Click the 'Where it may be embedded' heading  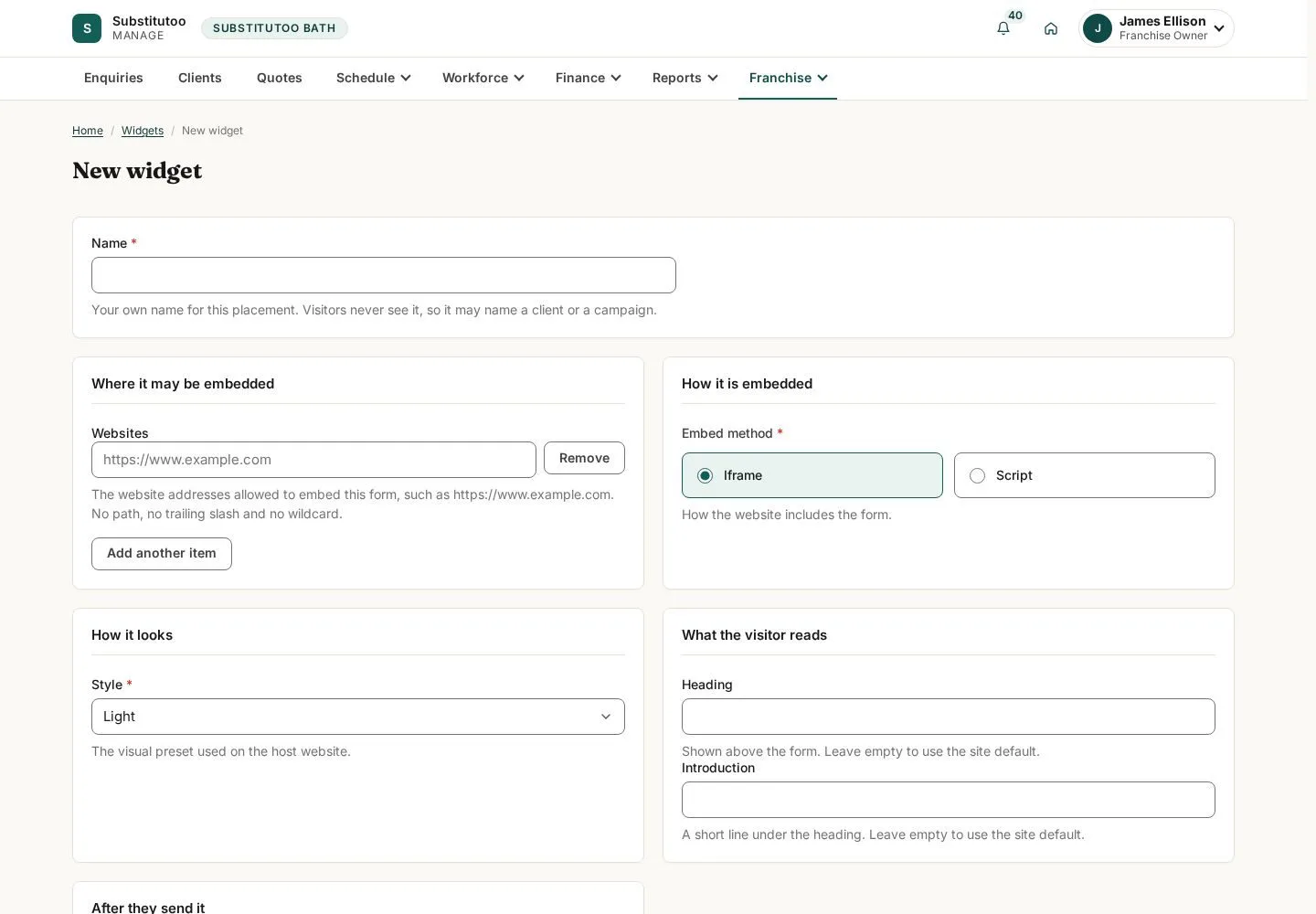coord(183,384)
